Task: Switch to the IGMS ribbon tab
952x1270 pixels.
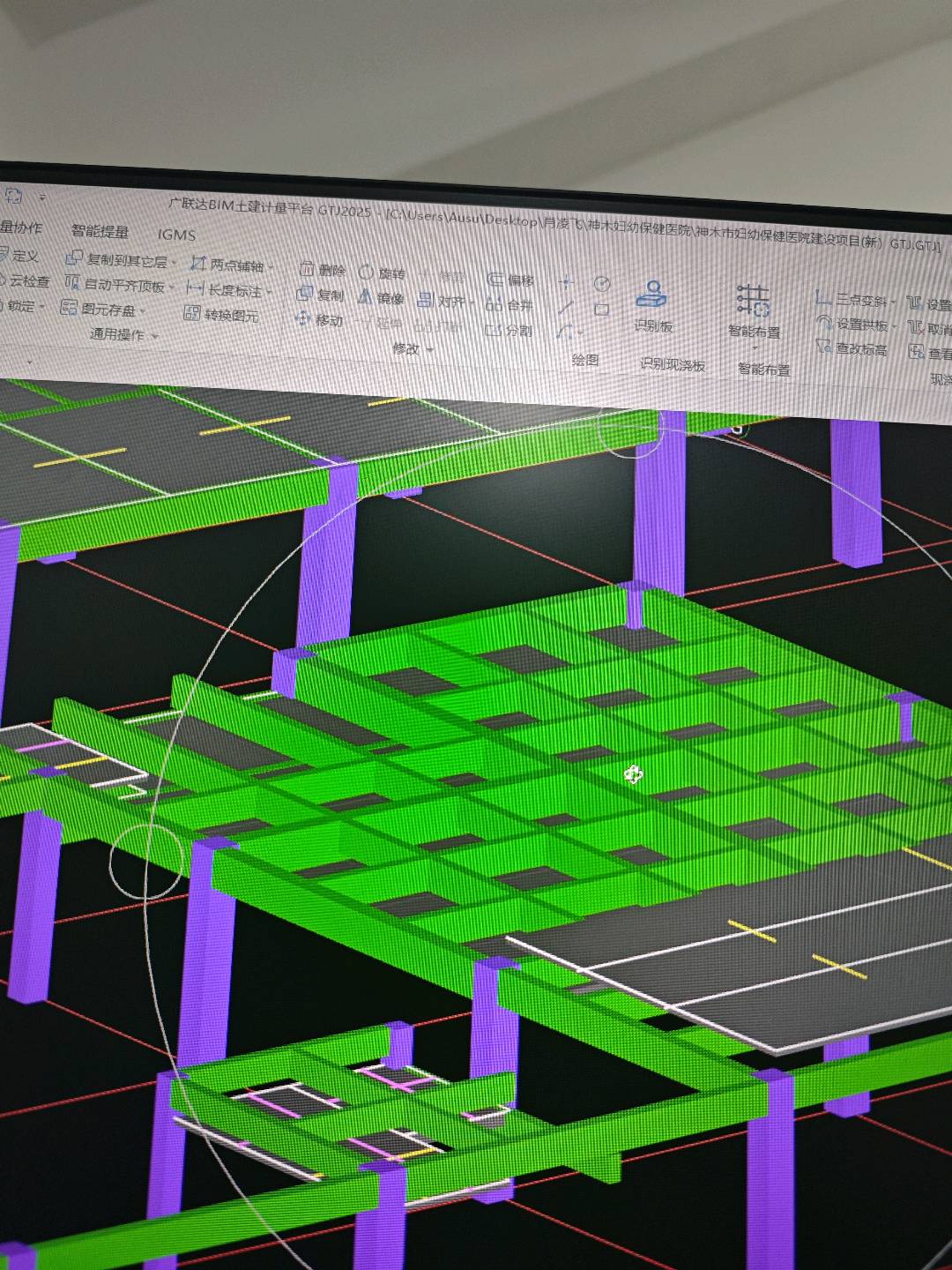Action: tap(176, 235)
